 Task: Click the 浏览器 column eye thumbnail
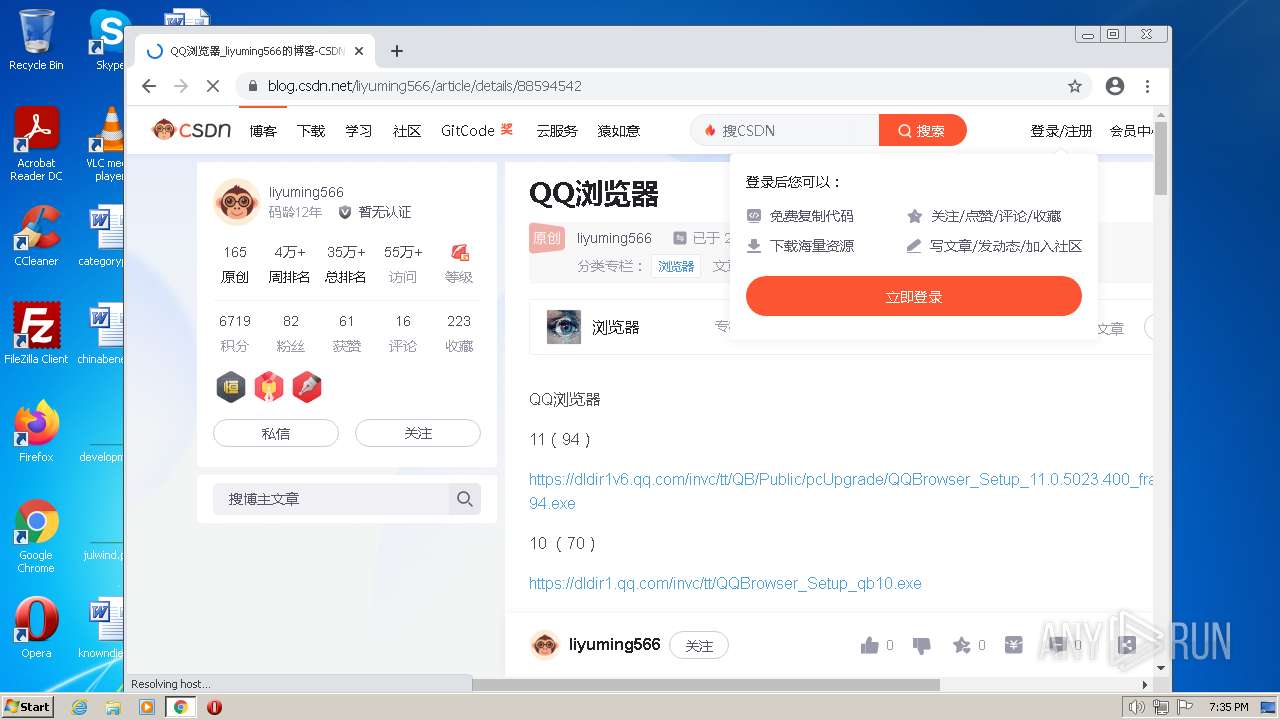[x=564, y=327]
